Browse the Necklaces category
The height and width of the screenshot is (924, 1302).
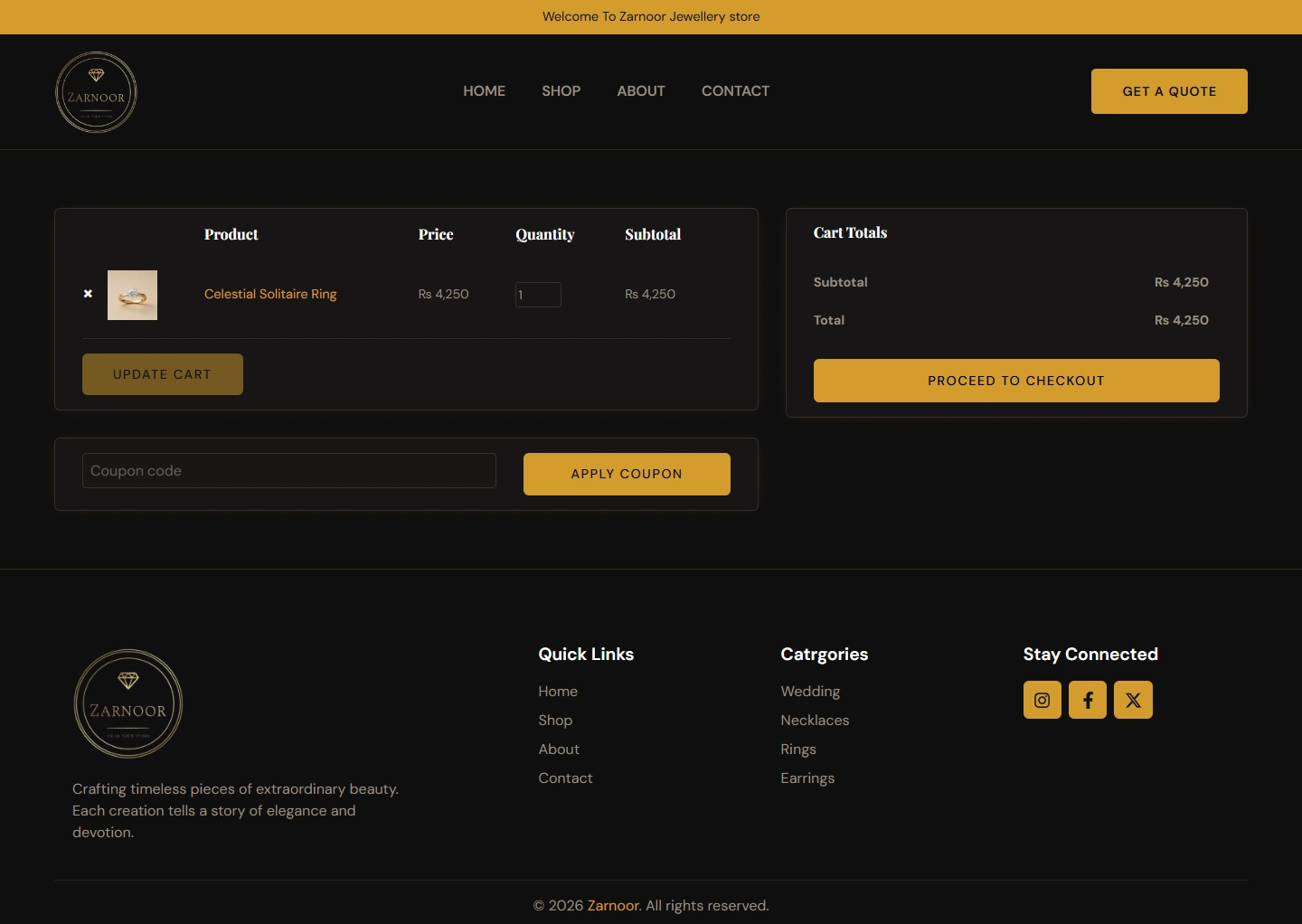(x=815, y=721)
